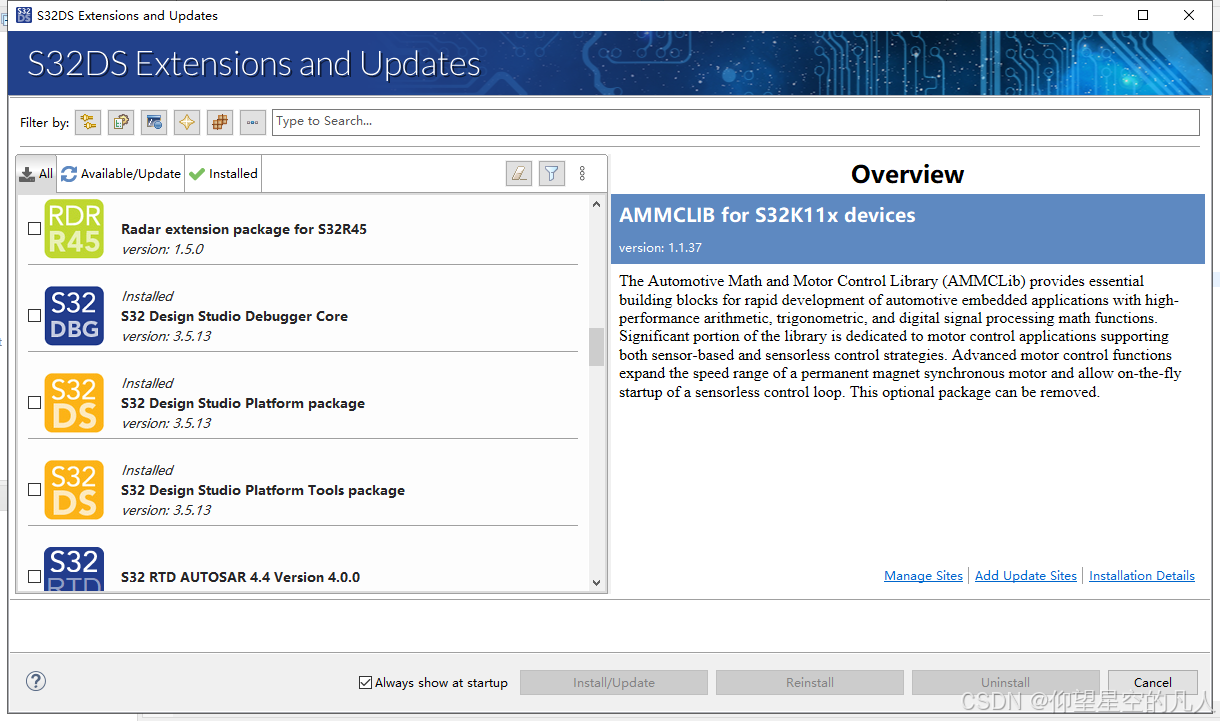
Task: Click the first hierarchy filter icon
Action: pyautogui.click(x=88, y=122)
